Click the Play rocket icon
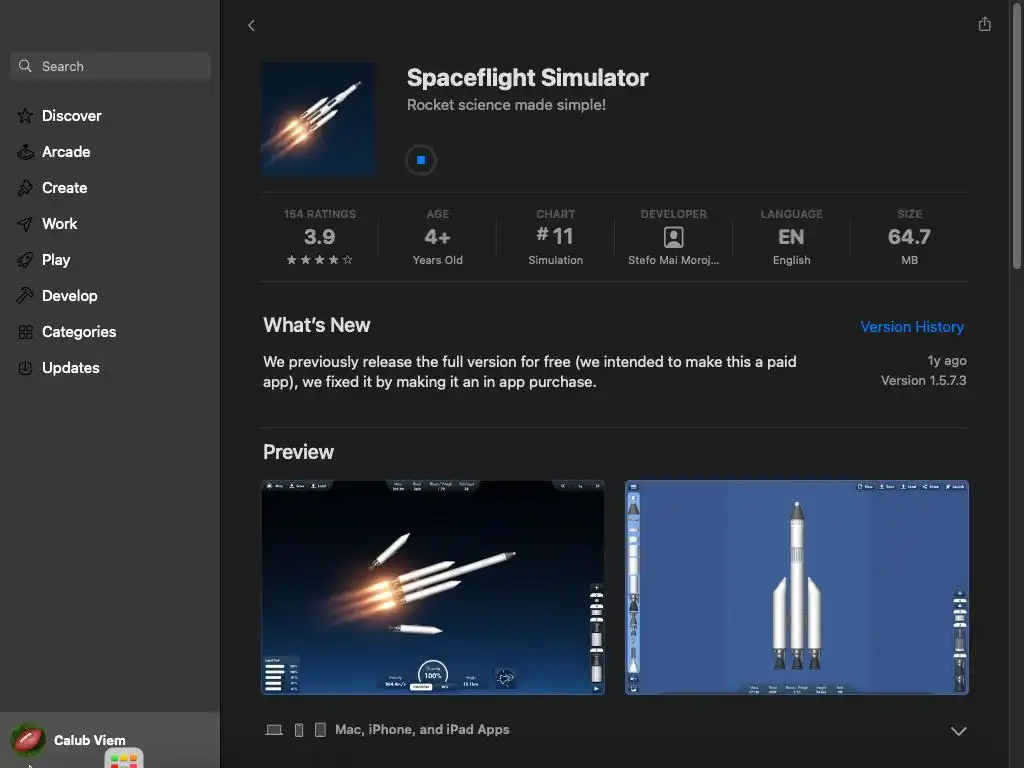This screenshot has width=1024, height=768. 25,259
